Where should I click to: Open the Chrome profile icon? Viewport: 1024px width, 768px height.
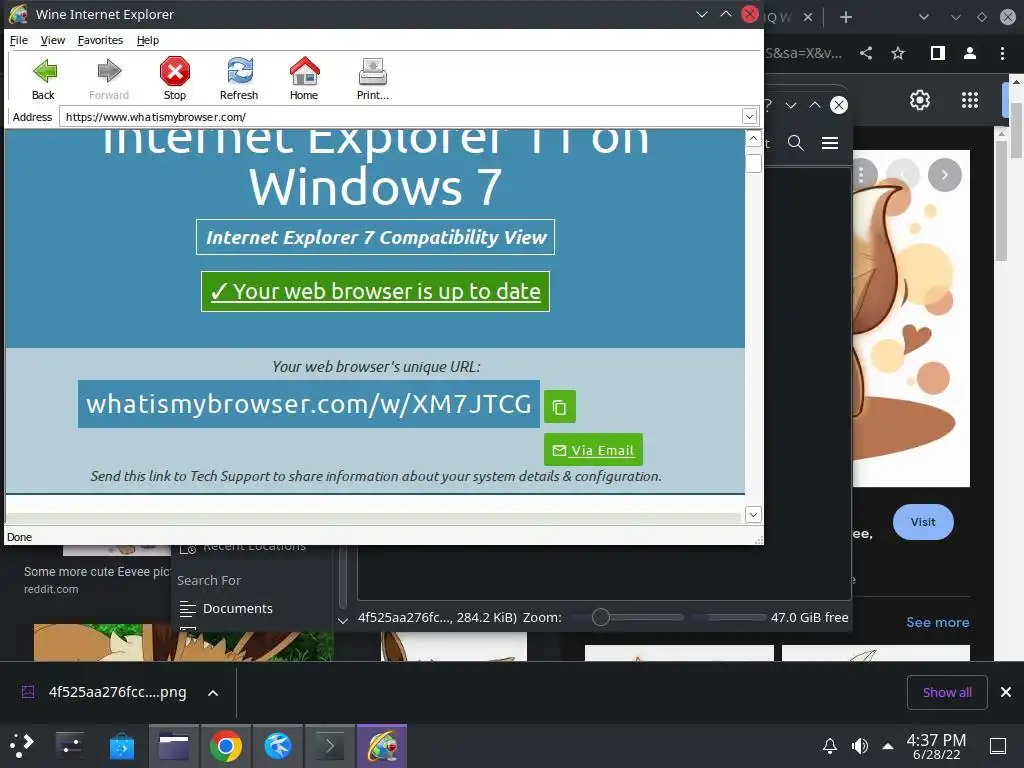click(x=970, y=53)
